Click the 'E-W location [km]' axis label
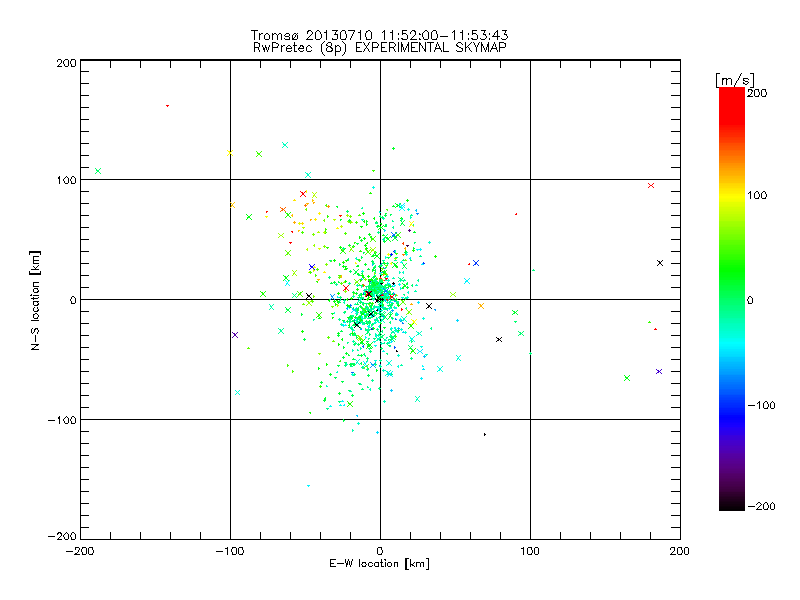Screen dimensions: 800x600 coord(379,563)
